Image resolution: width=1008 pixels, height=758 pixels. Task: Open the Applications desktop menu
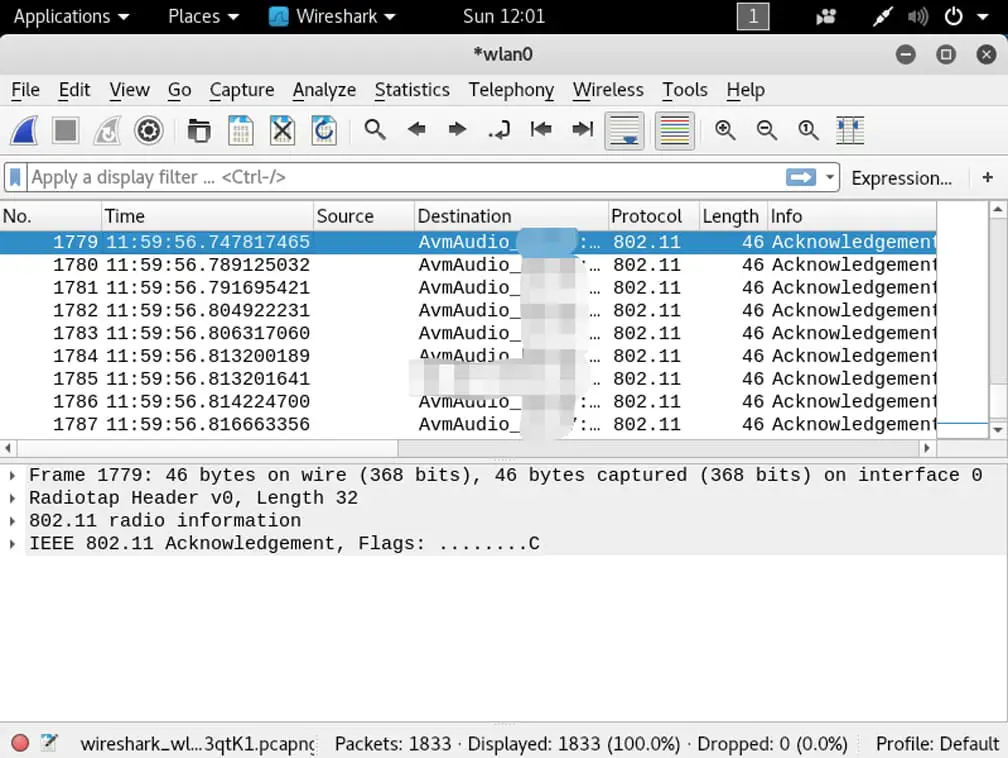(x=71, y=16)
